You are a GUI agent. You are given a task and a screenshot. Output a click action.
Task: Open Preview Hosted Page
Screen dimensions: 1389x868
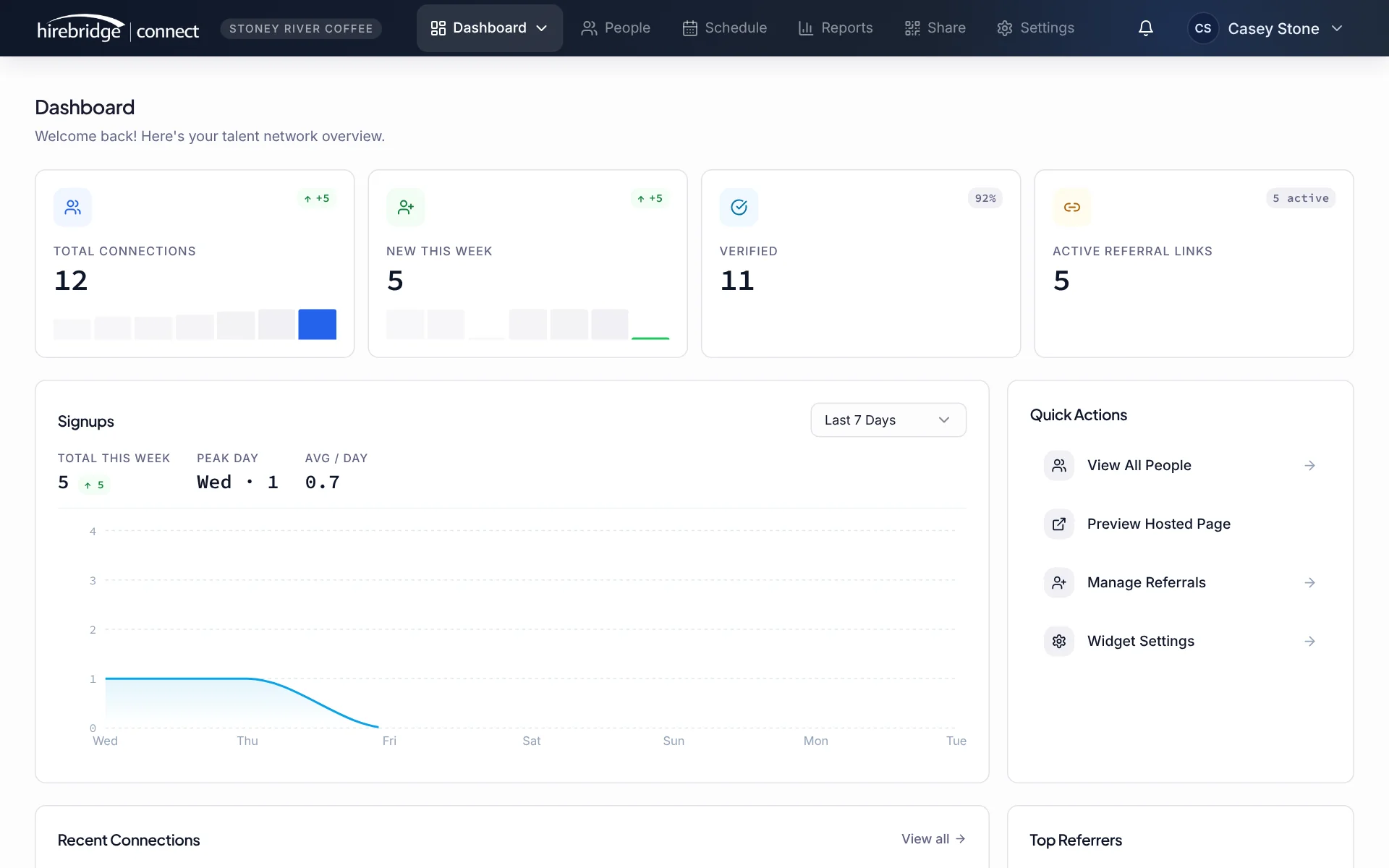(x=1180, y=524)
